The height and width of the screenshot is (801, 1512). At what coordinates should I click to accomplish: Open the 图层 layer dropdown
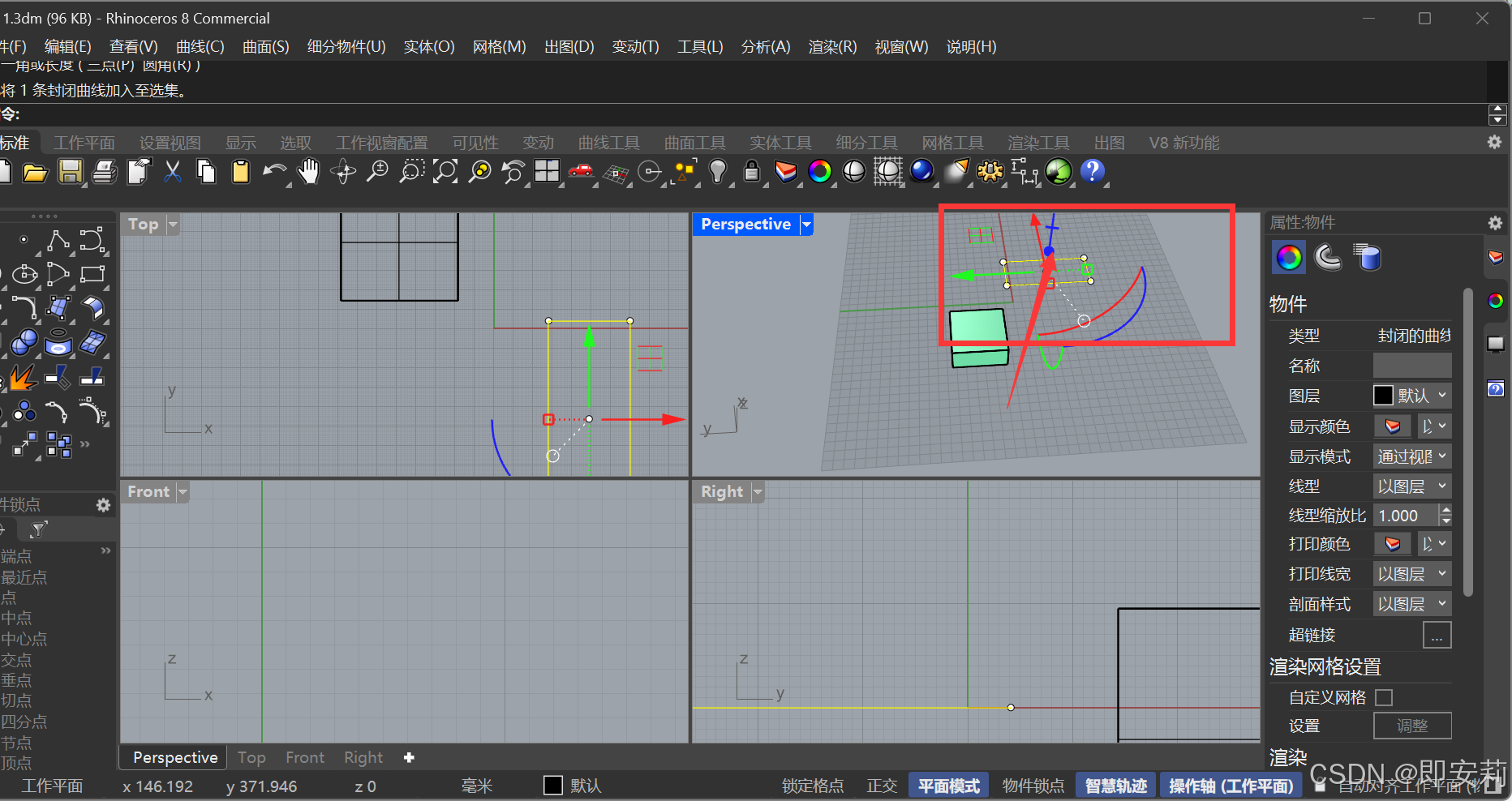point(1411,396)
